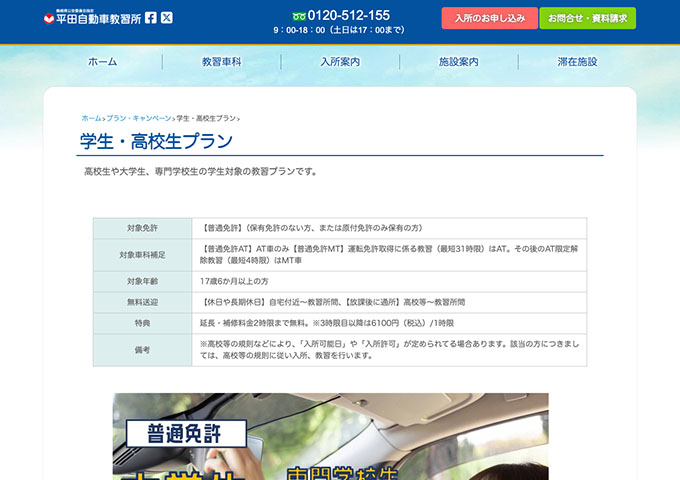Screen dimensions: 680x480
Task: Click the 備考 table header cell
Action: [143, 350]
